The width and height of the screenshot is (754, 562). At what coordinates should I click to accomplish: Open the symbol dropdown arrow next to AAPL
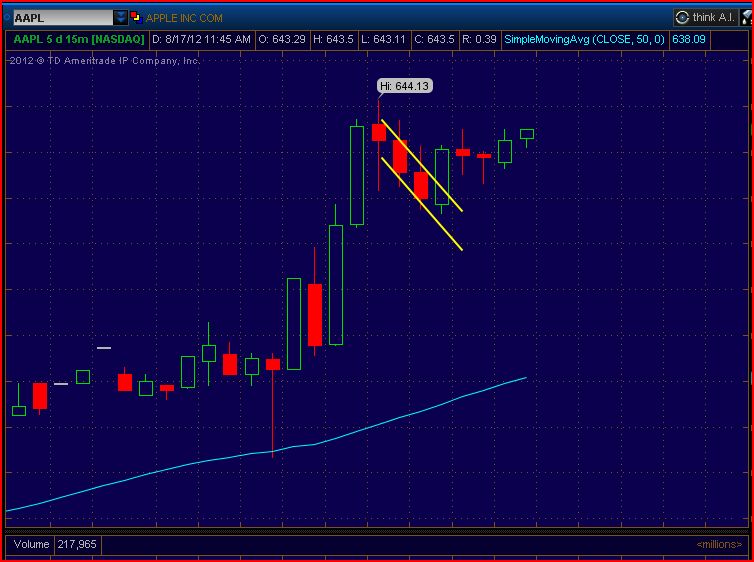coord(120,18)
